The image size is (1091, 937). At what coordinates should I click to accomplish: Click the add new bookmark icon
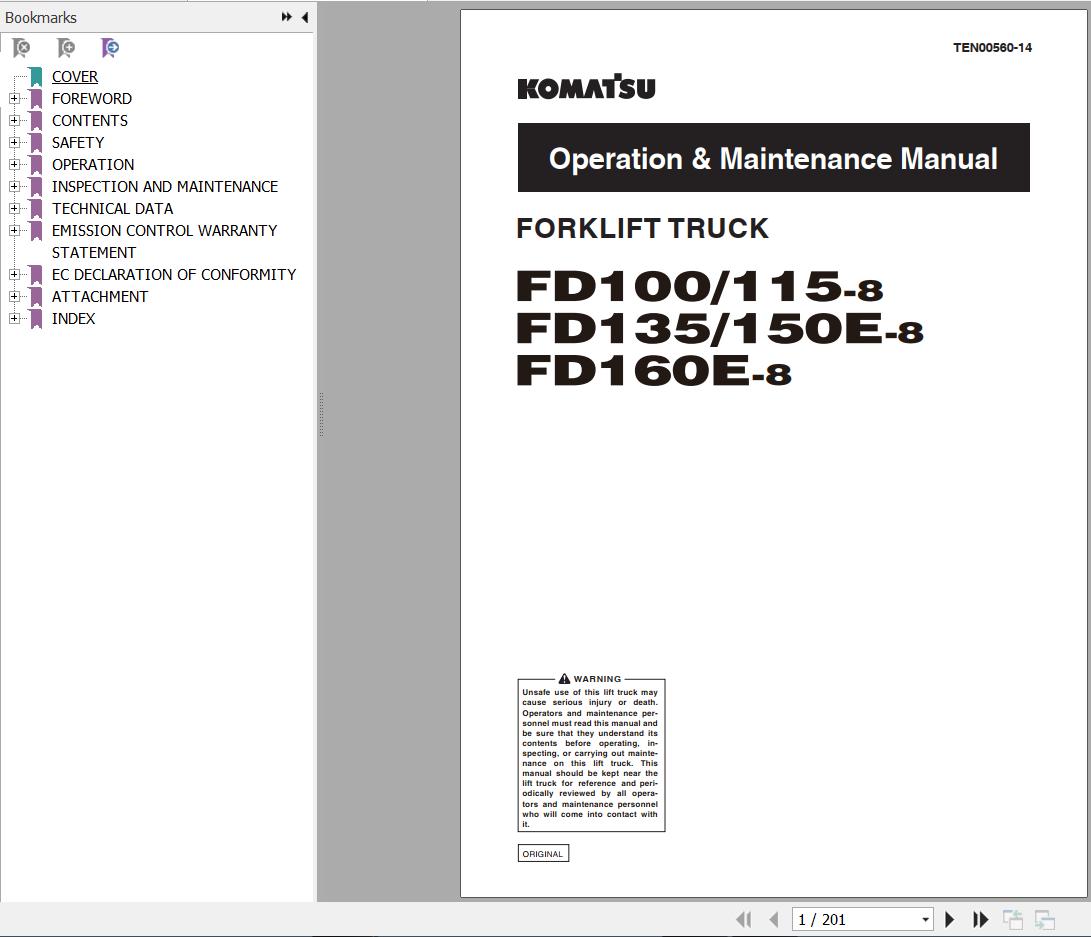66,47
